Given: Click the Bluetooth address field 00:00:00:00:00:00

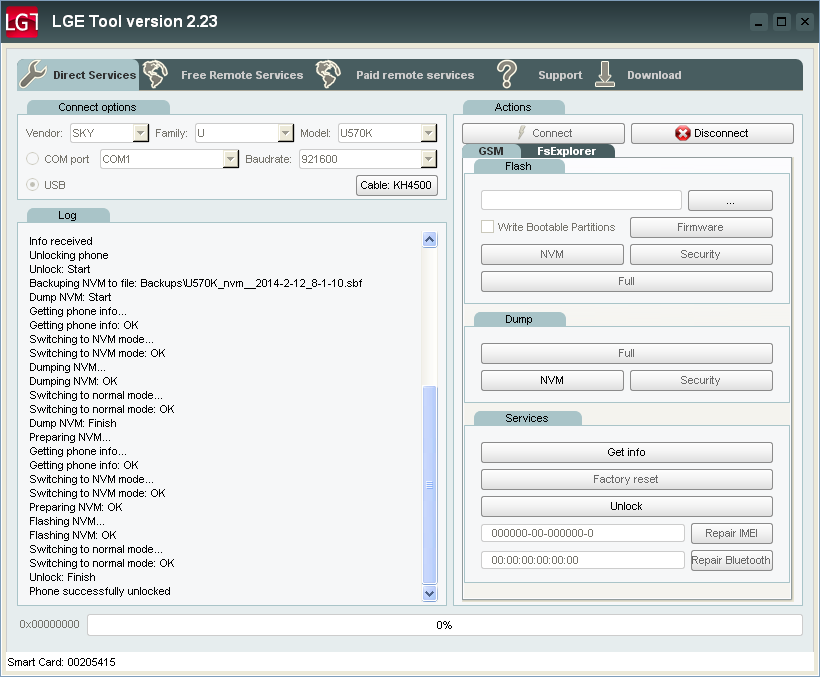Looking at the screenshot, I should (583, 560).
